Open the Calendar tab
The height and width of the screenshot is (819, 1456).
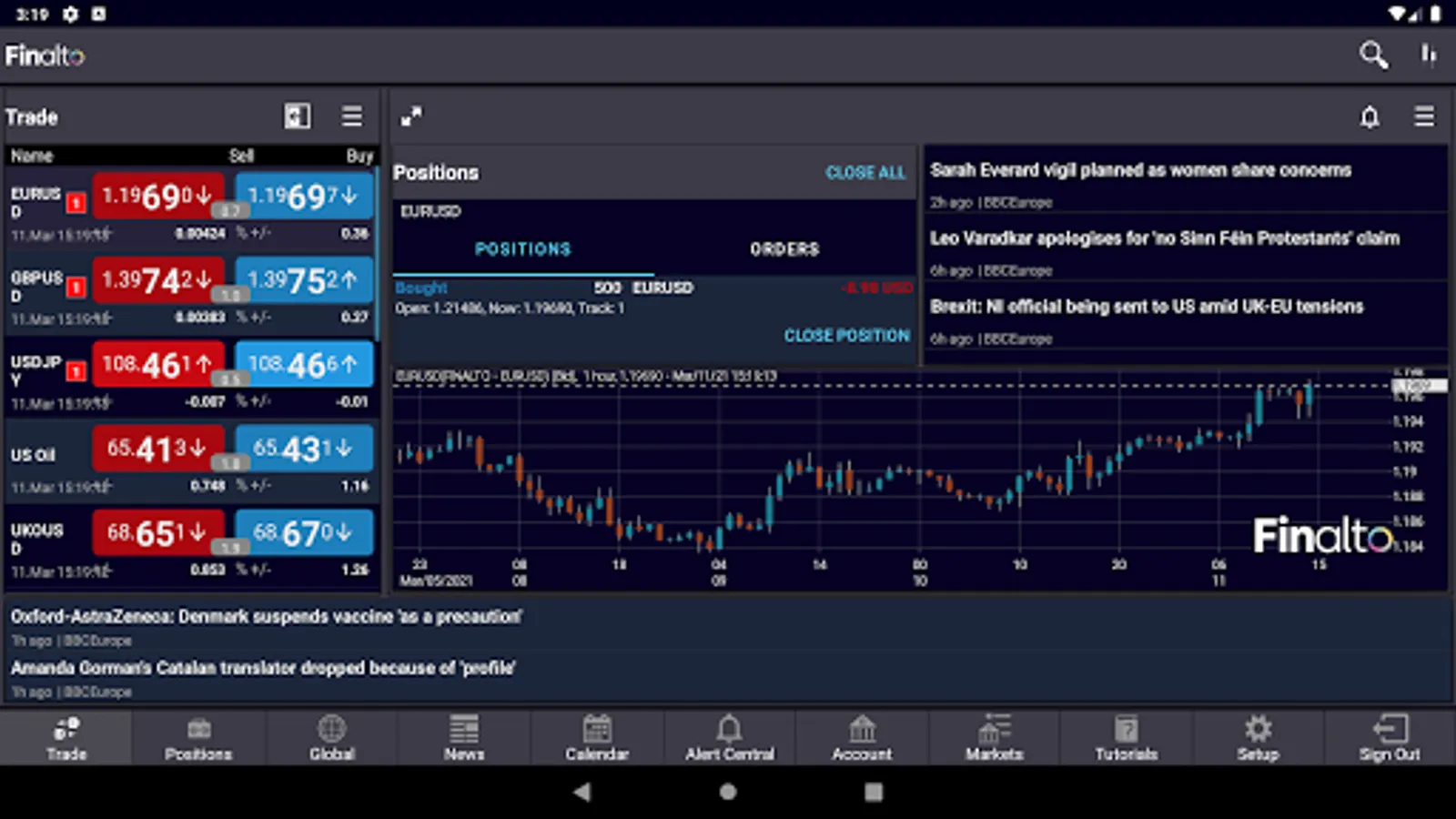pyautogui.click(x=597, y=738)
